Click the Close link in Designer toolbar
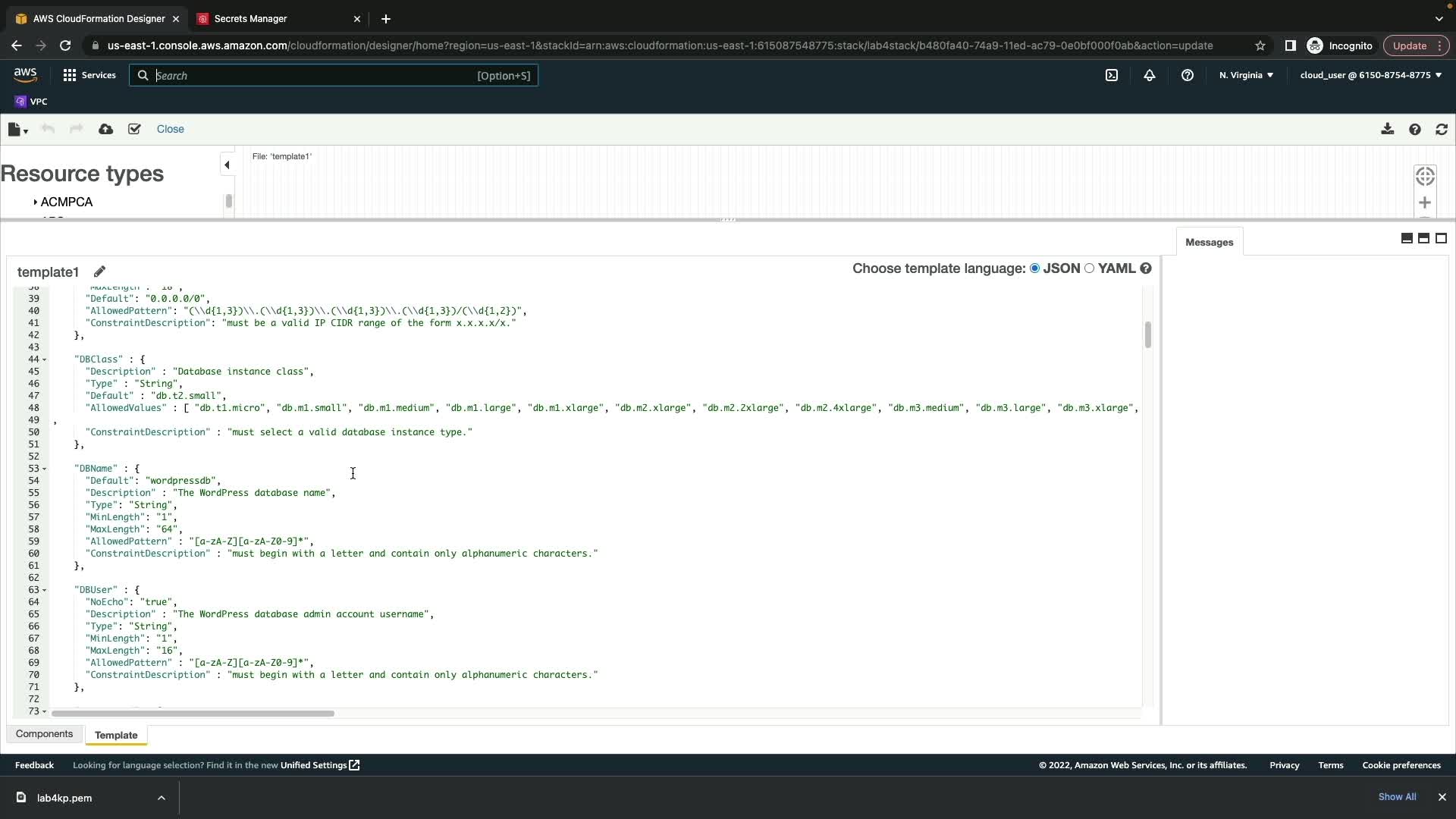The width and height of the screenshot is (1456, 819). point(170,129)
